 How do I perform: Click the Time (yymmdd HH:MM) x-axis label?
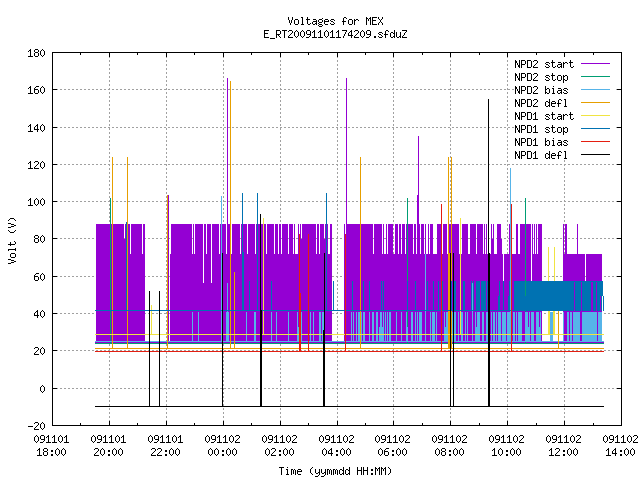pos(335,471)
